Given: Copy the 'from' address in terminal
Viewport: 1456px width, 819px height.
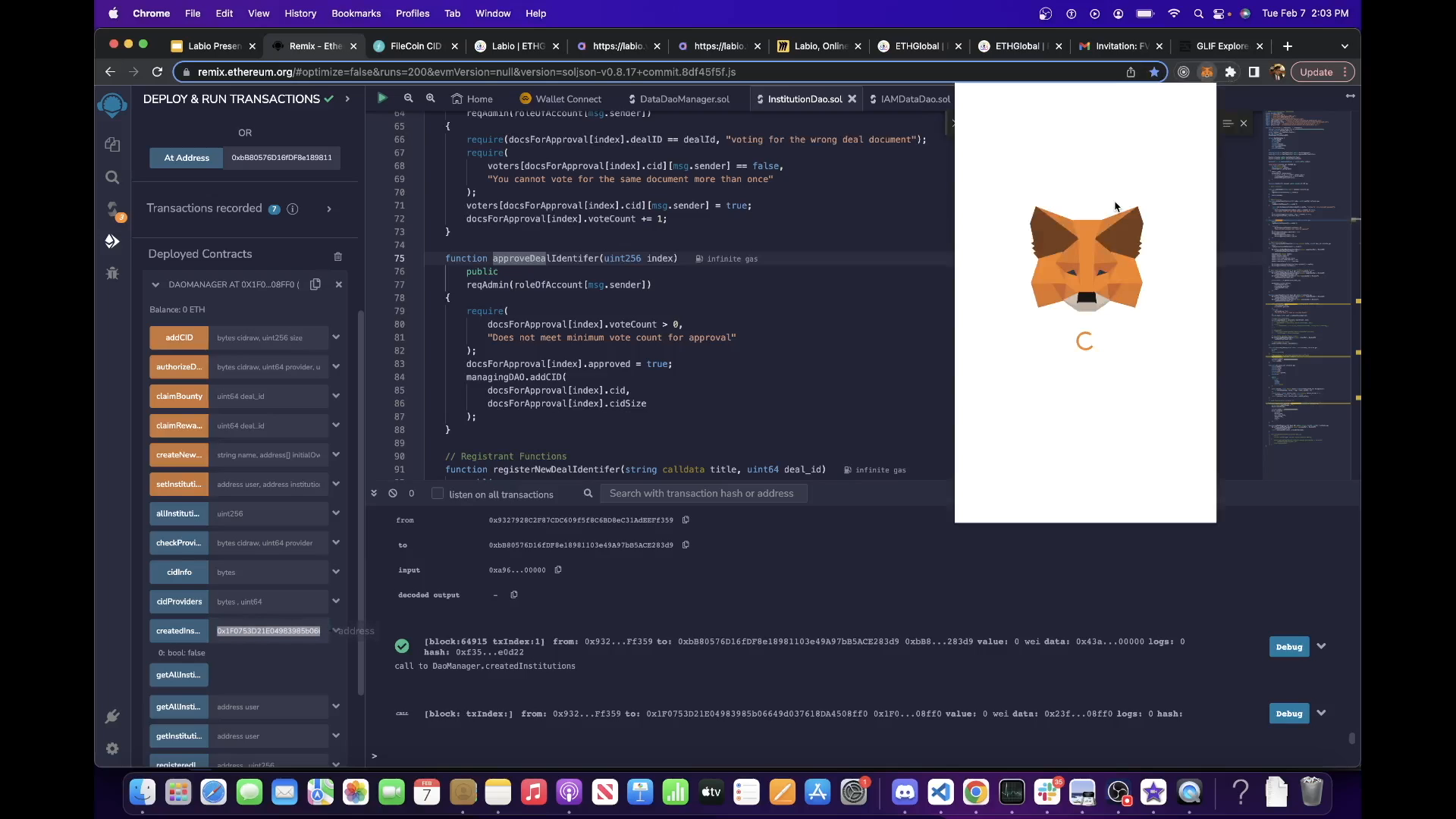Looking at the screenshot, I should click(x=686, y=519).
